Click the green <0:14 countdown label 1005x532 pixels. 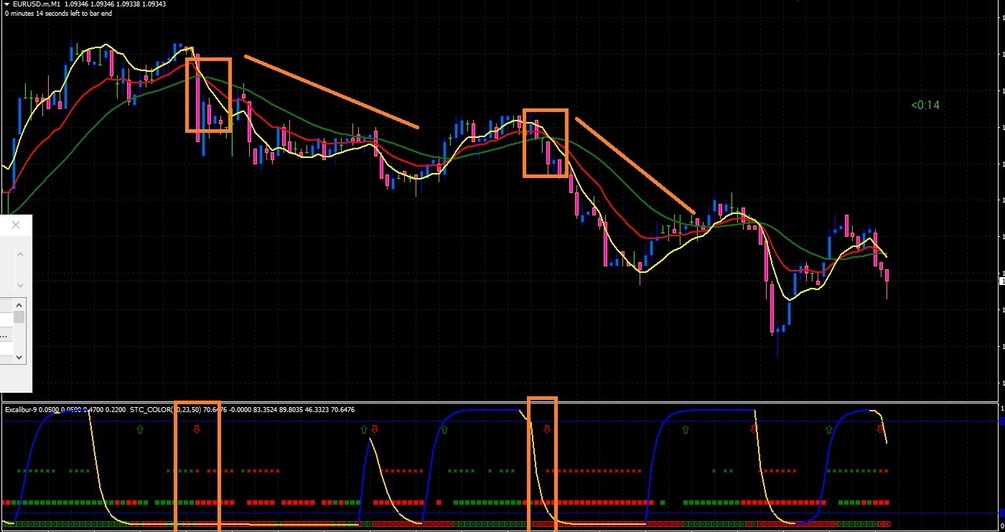point(925,105)
